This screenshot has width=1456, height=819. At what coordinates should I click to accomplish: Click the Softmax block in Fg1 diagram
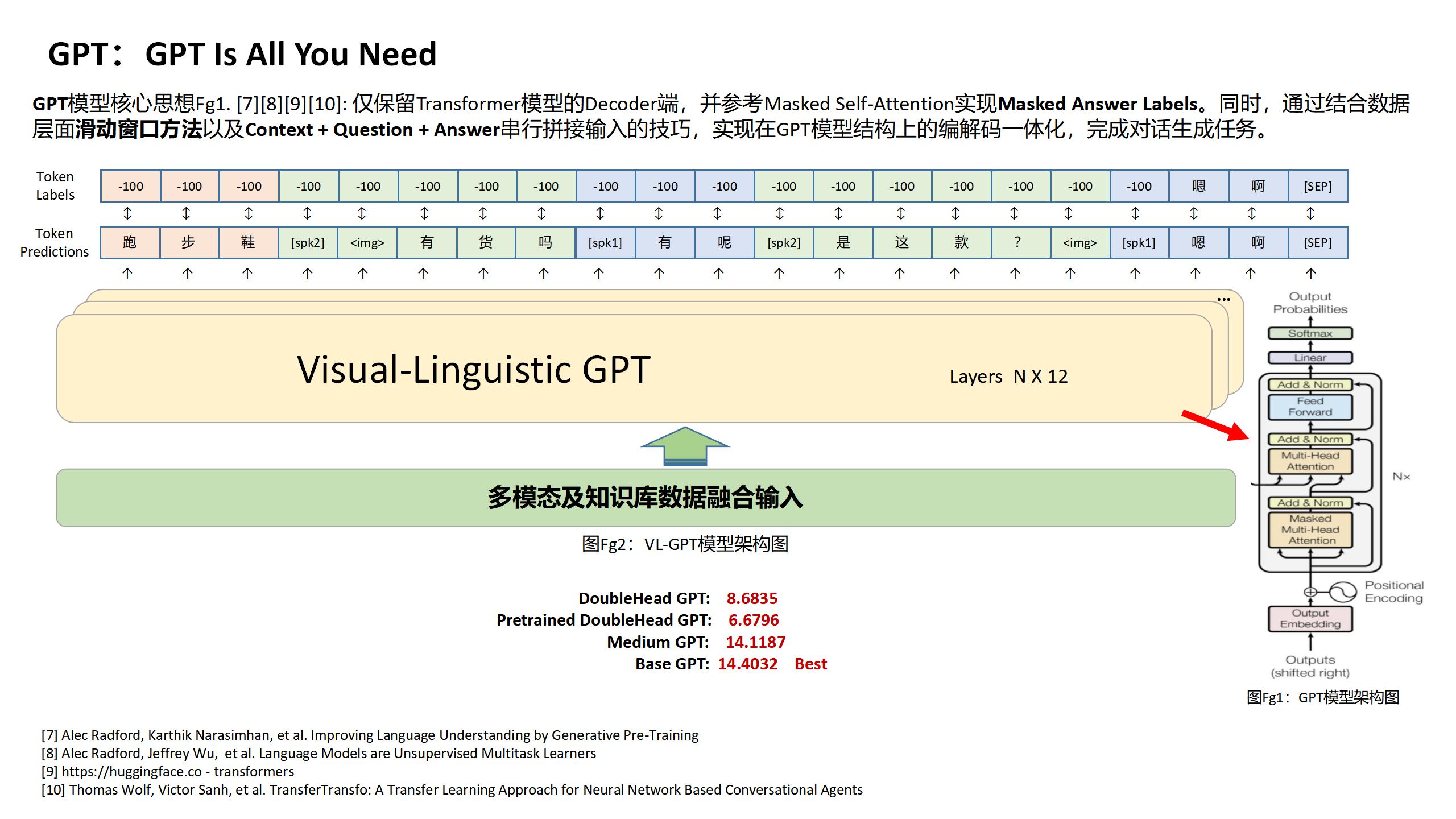[x=1310, y=333]
